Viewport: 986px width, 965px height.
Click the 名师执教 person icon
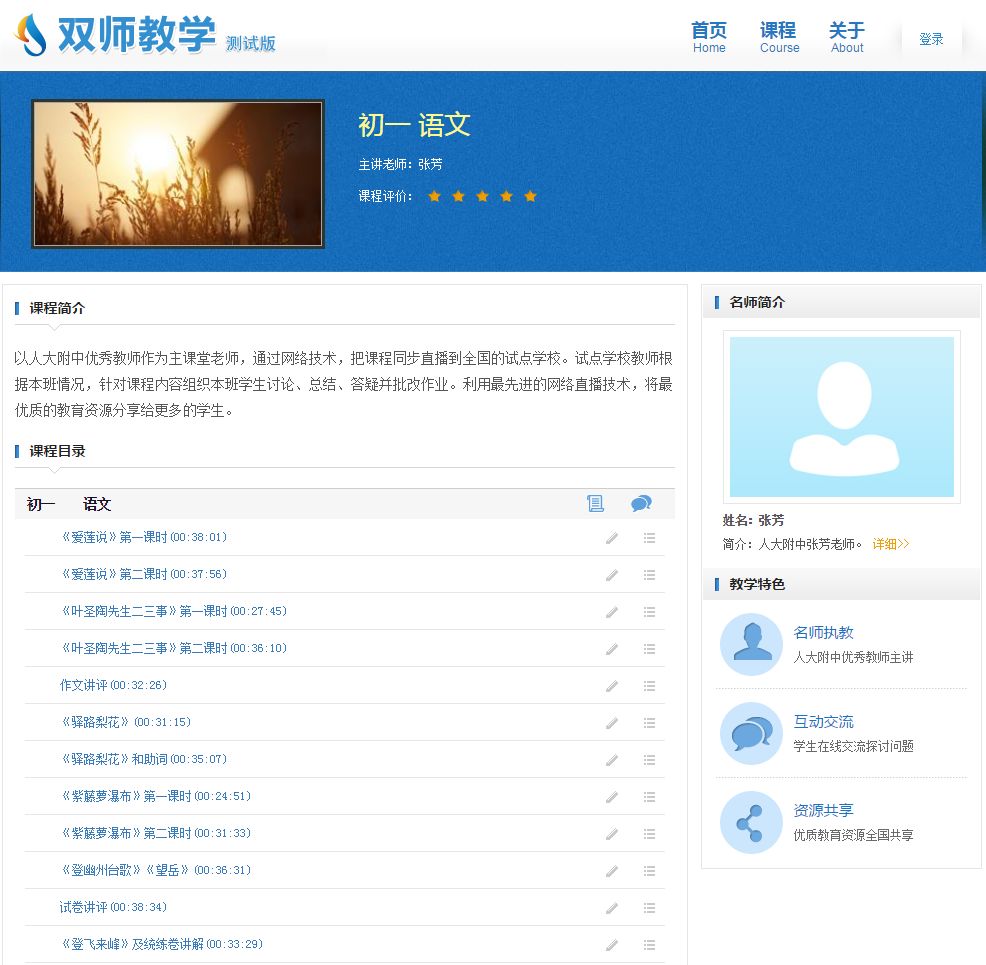click(751, 644)
